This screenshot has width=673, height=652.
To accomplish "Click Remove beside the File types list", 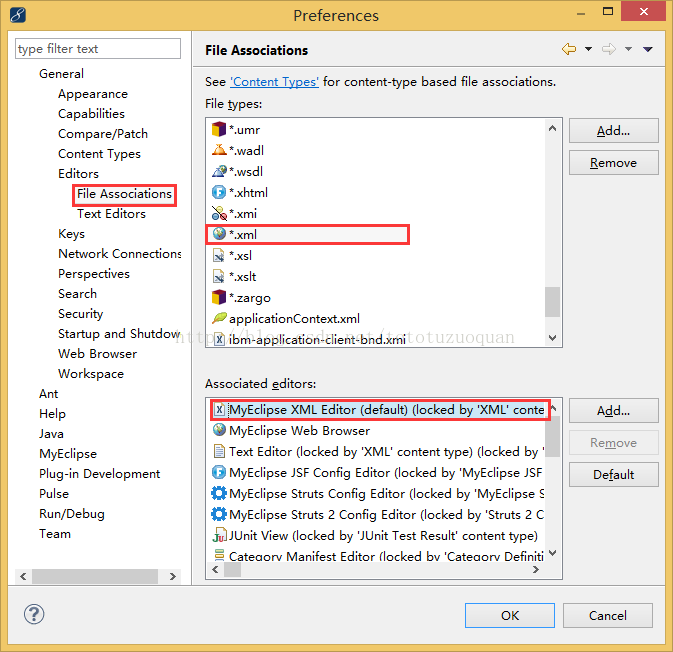I will (614, 163).
